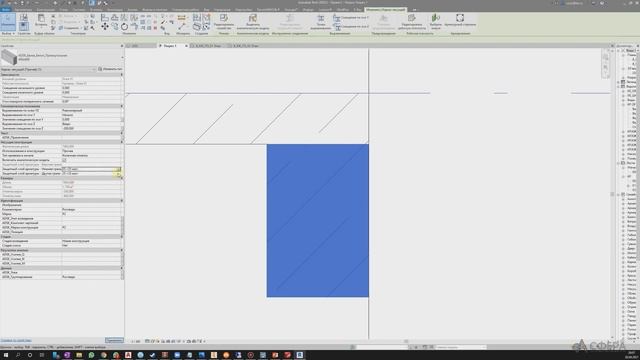The image size is (640, 360).
Task: Click the navigation wheel in view
Action: (x=605, y=58)
